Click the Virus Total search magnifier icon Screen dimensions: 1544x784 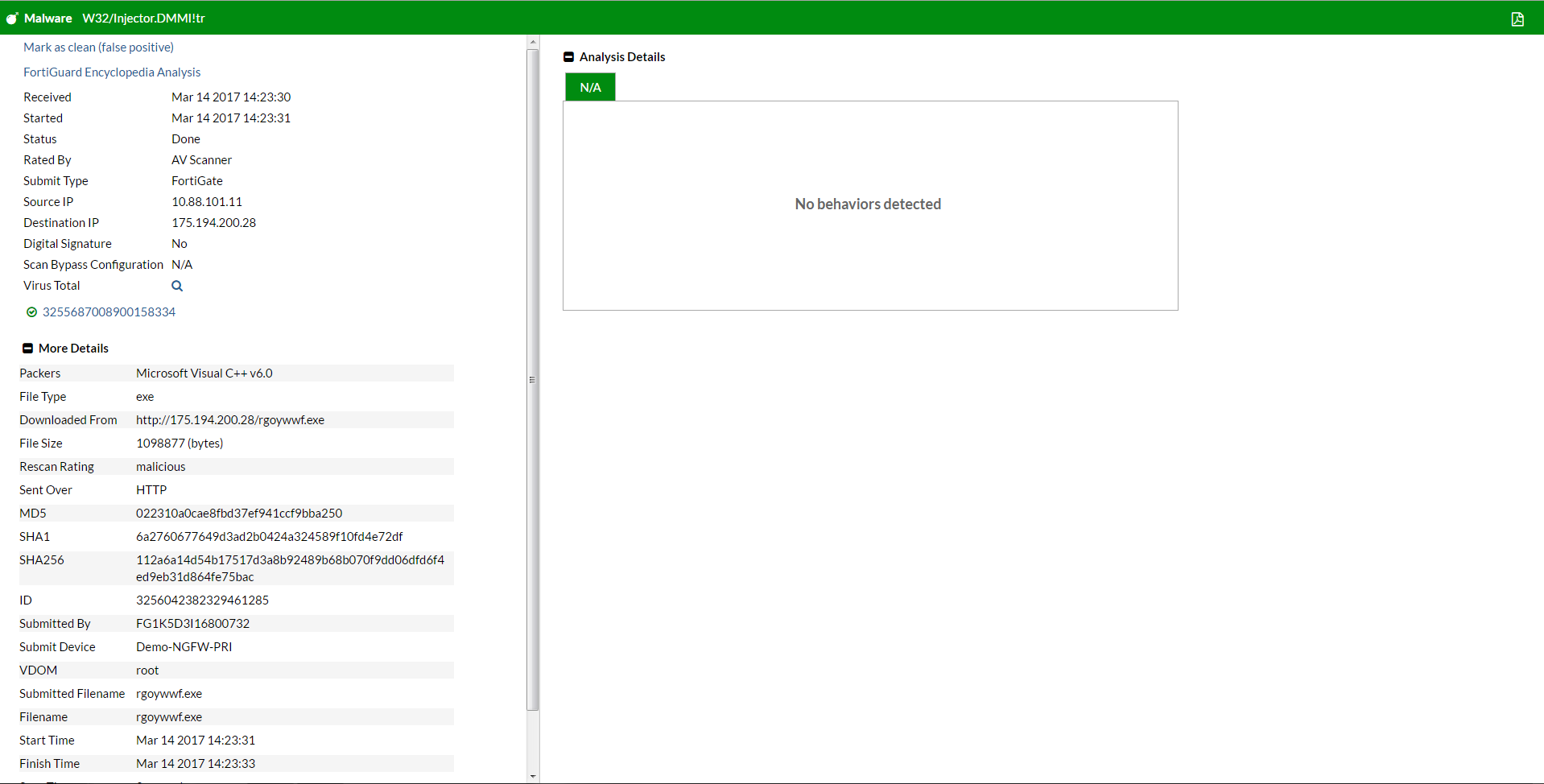(177, 286)
